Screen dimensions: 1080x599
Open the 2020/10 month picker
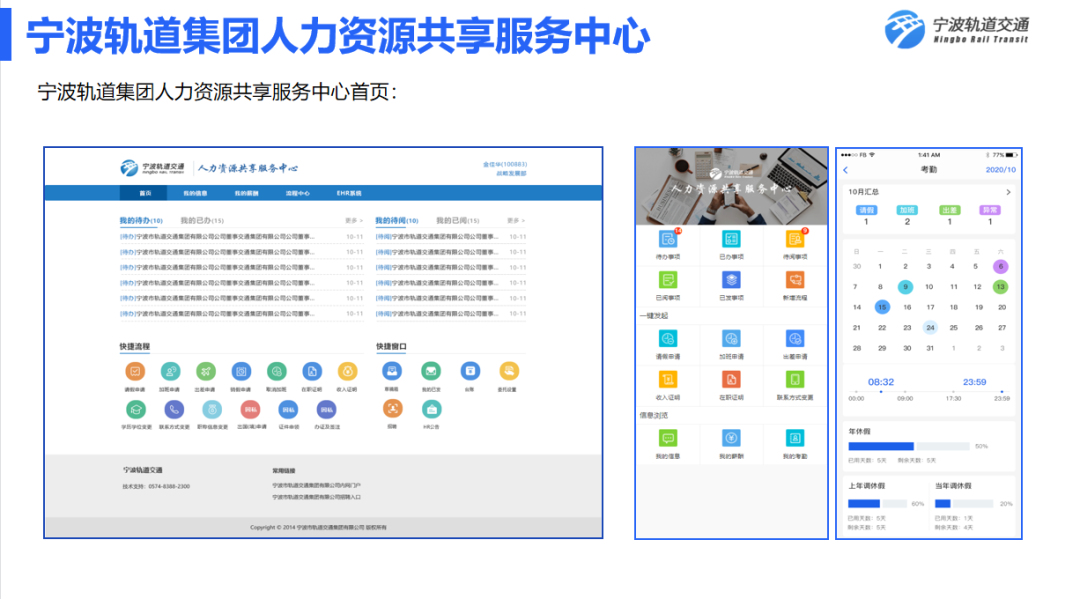(1000, 169)
